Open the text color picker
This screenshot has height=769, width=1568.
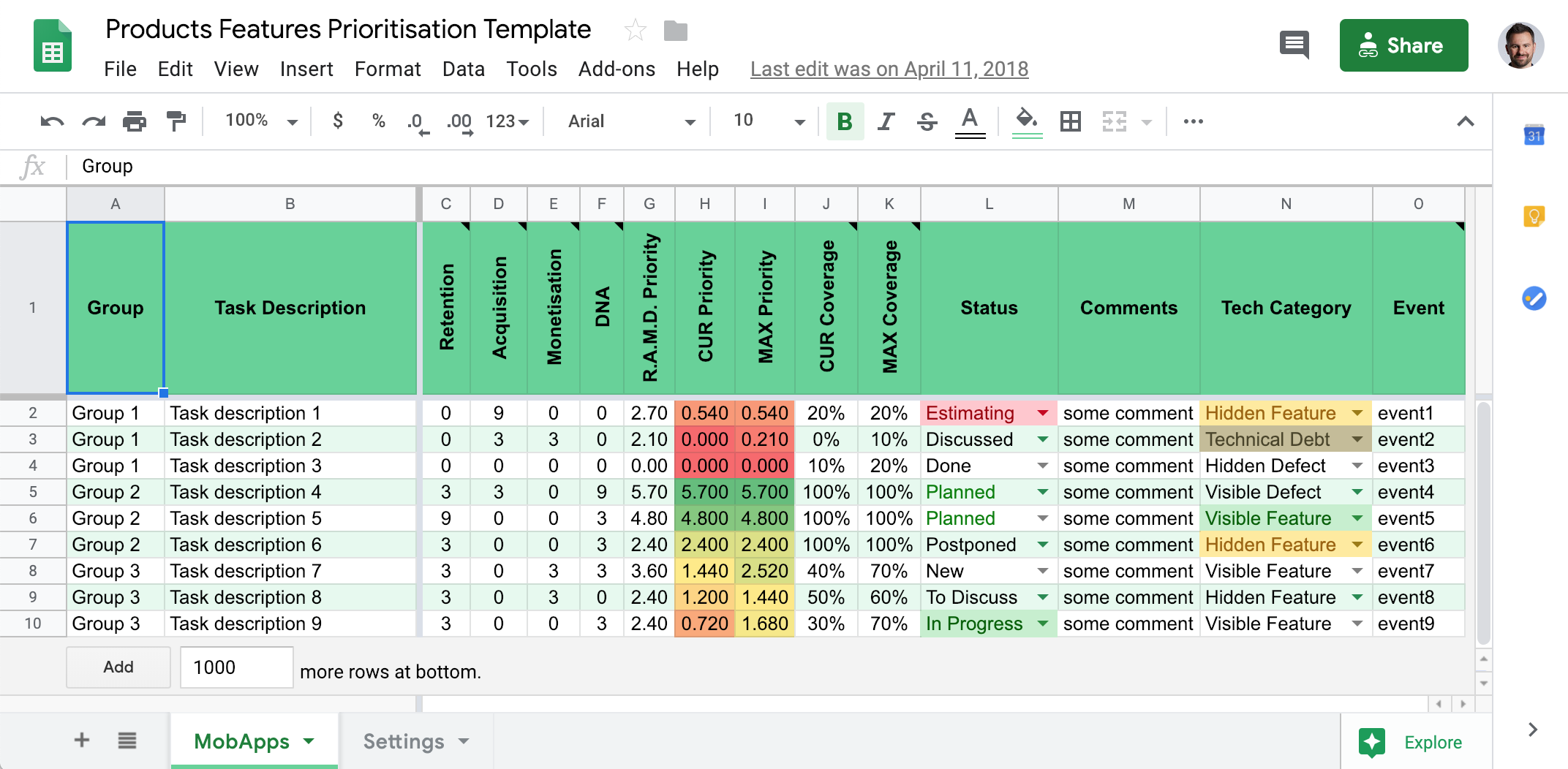(x=970, y=121)
